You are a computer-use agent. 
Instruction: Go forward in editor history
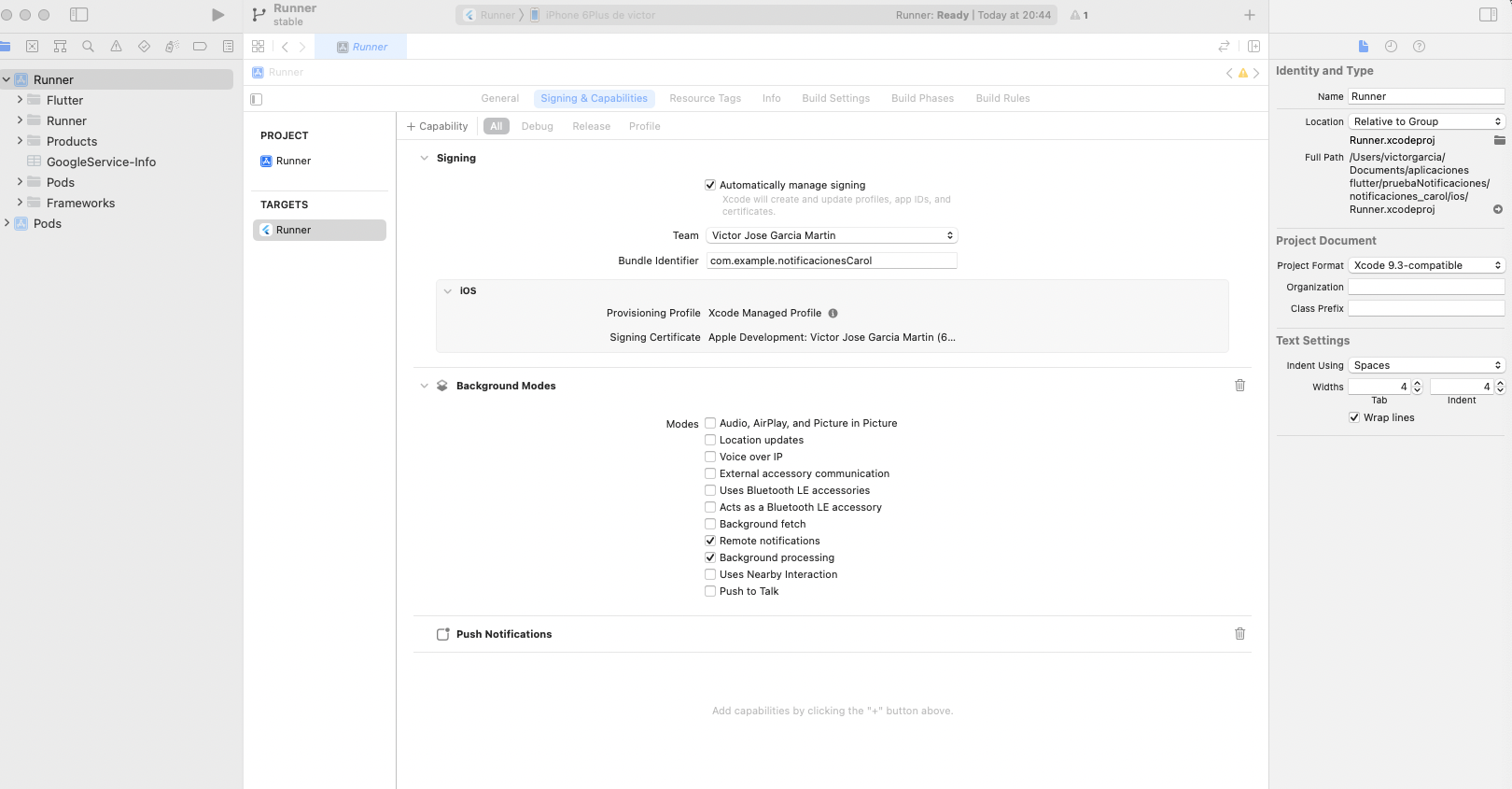(301, 47)
